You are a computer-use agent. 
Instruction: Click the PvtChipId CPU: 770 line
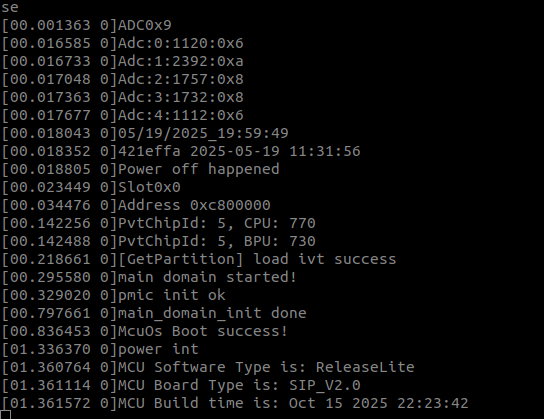159,224
